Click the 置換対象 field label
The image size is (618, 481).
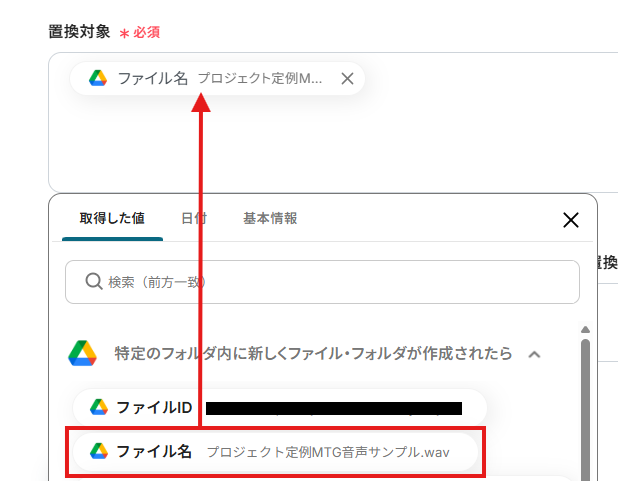(x=79, y=32)
